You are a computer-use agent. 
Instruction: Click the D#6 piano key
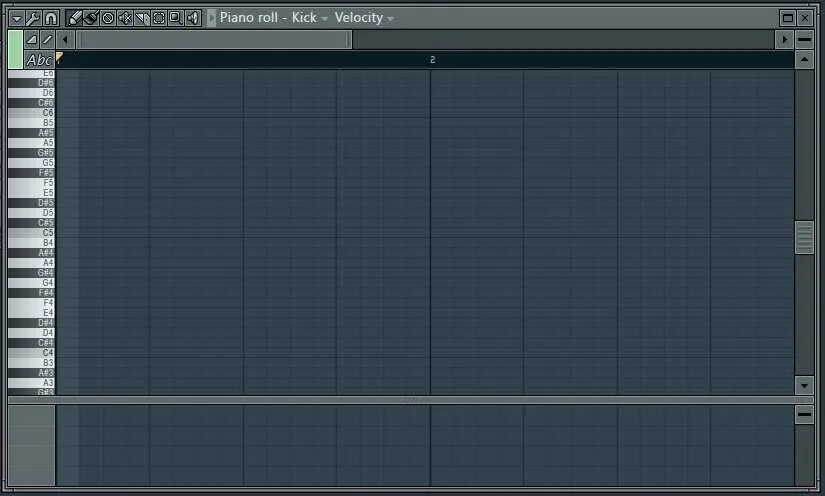coord(32,83)
